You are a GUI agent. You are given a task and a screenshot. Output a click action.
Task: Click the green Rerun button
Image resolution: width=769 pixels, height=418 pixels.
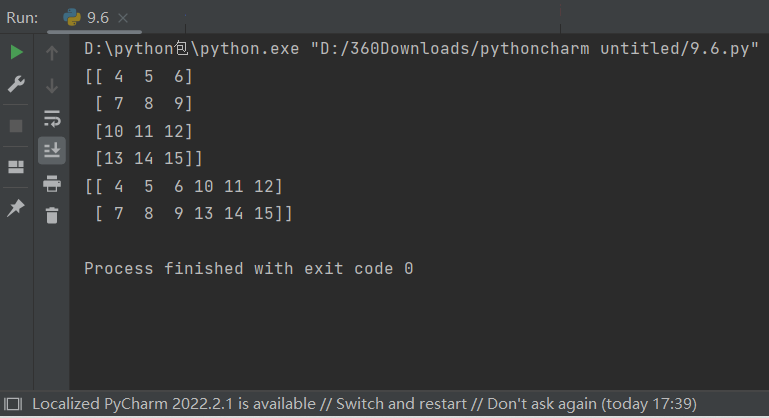click(16, 52)
